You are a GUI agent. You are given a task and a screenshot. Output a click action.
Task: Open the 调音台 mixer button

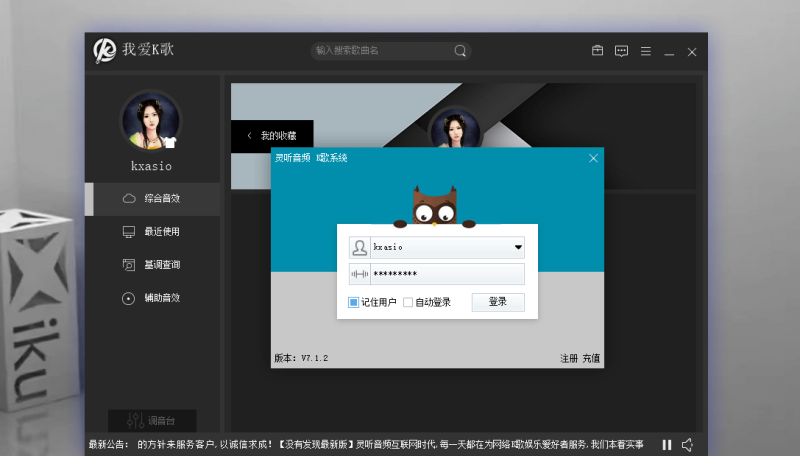click(x=152, y=421)
